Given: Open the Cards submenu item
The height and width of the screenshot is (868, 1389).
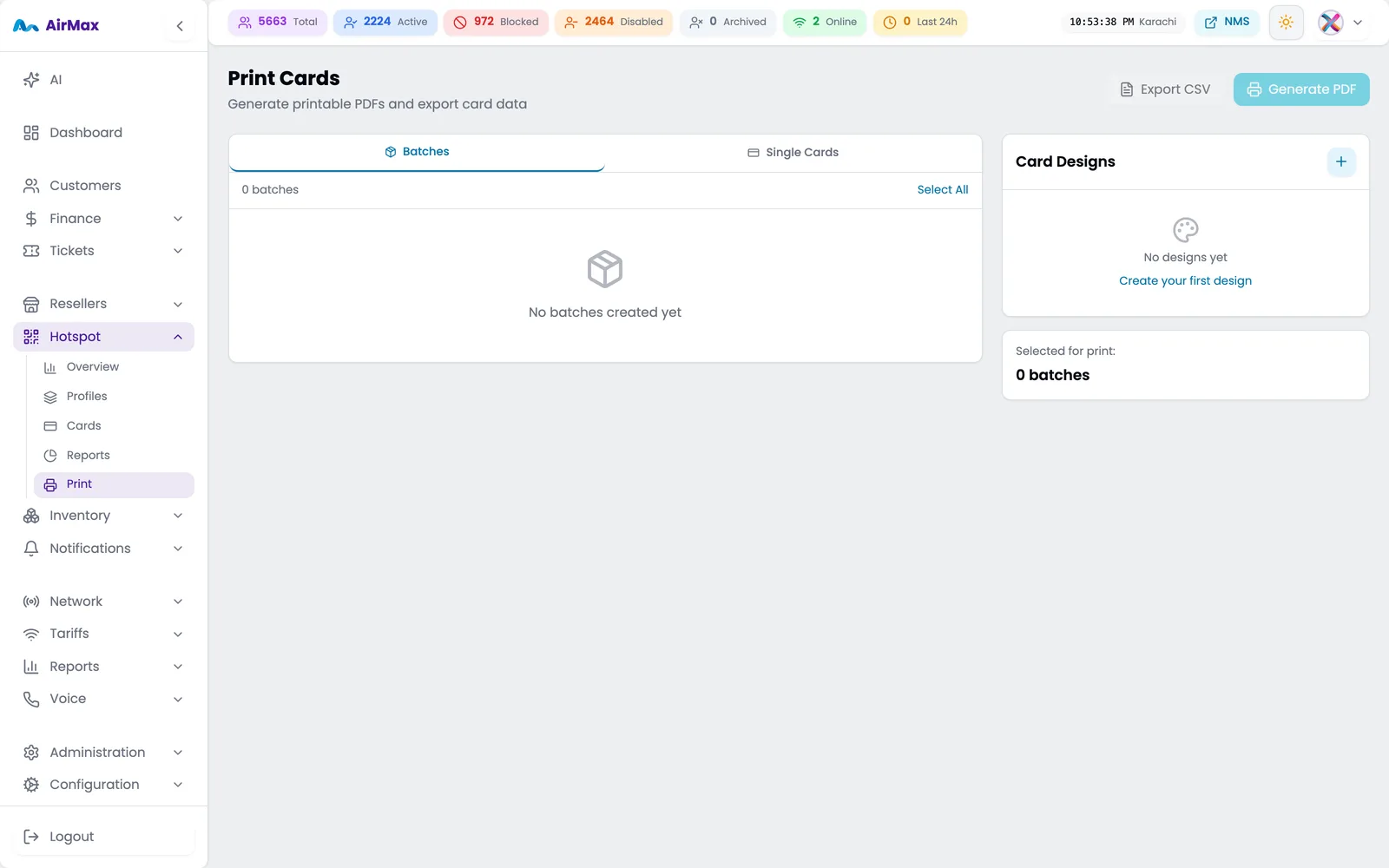Looking at the screenshot, I should [x=114, y=426].
